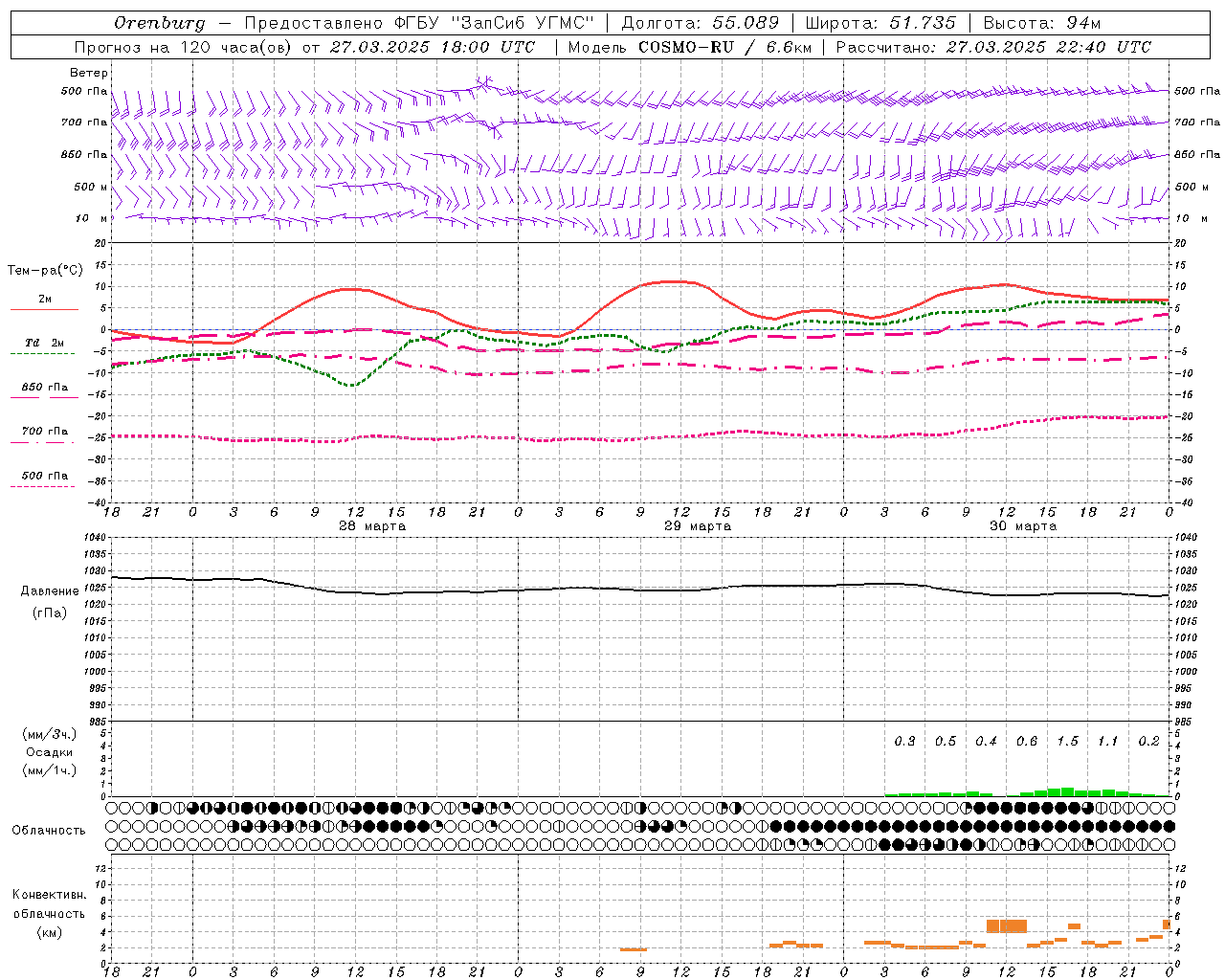Click the Рассчитано 27.03.2025 22:40 UTC timestamp
This screenshot has height=980, width=1225.
pos(993,47)
